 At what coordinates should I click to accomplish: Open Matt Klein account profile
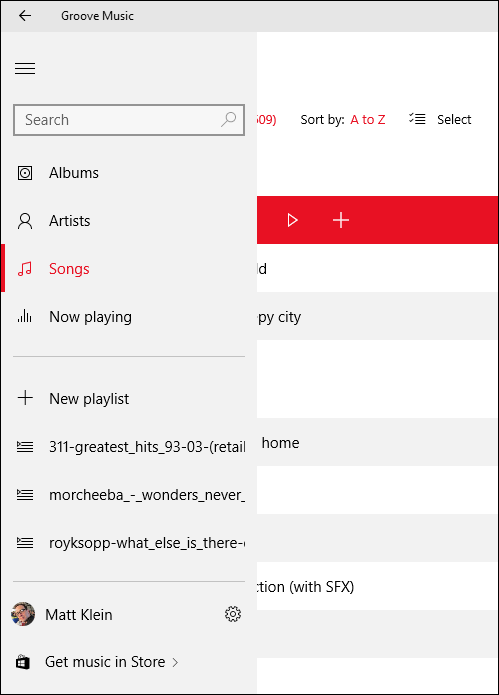tap(78, 615)
